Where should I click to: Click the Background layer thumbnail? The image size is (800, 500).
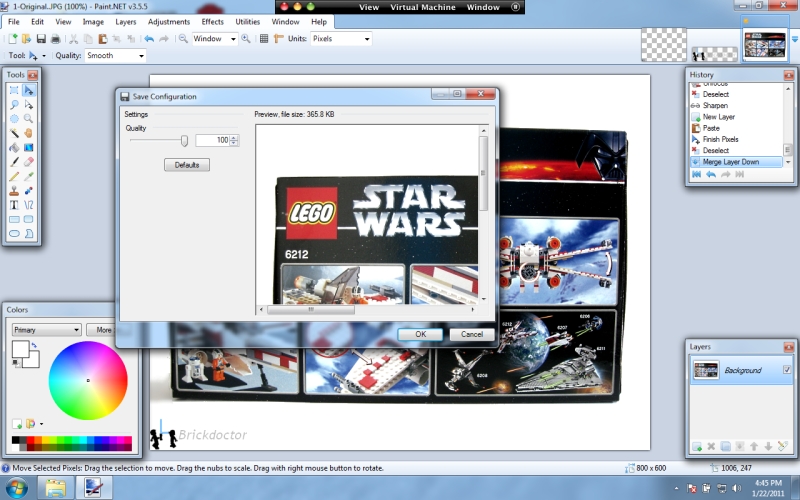[x=706, y=370]
